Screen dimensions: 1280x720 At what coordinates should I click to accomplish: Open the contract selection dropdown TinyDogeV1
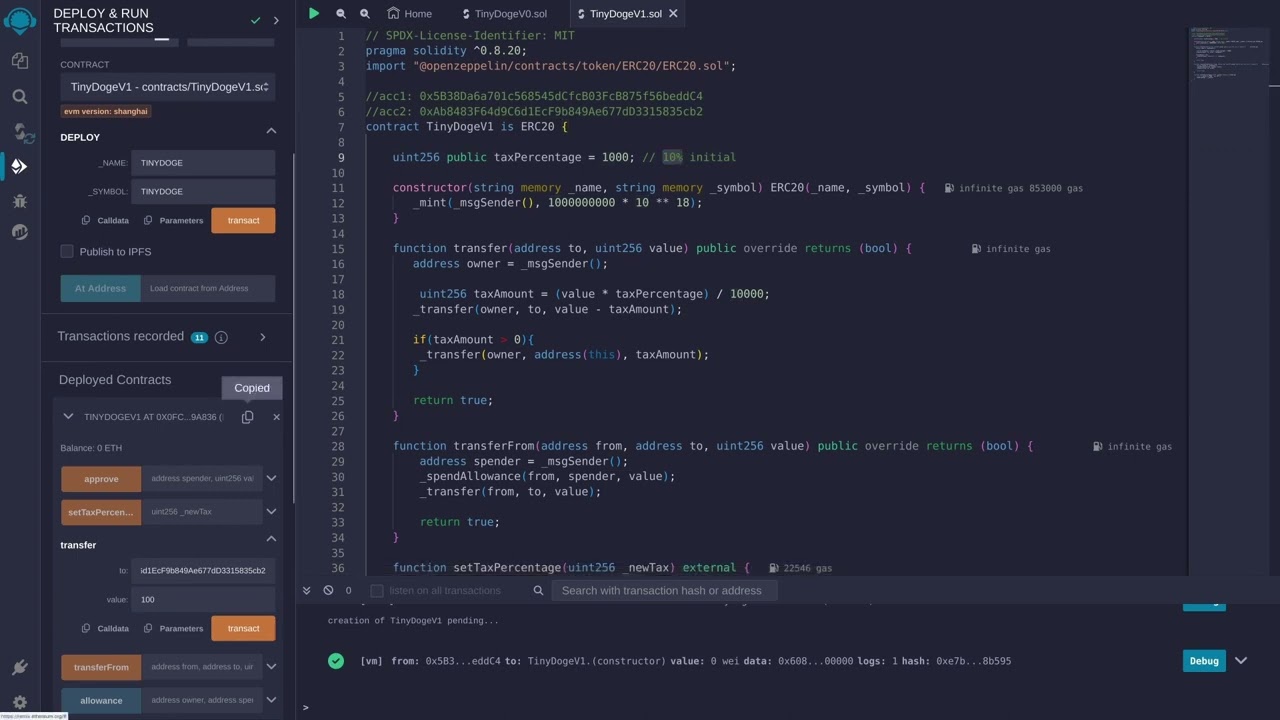point(168,87)
